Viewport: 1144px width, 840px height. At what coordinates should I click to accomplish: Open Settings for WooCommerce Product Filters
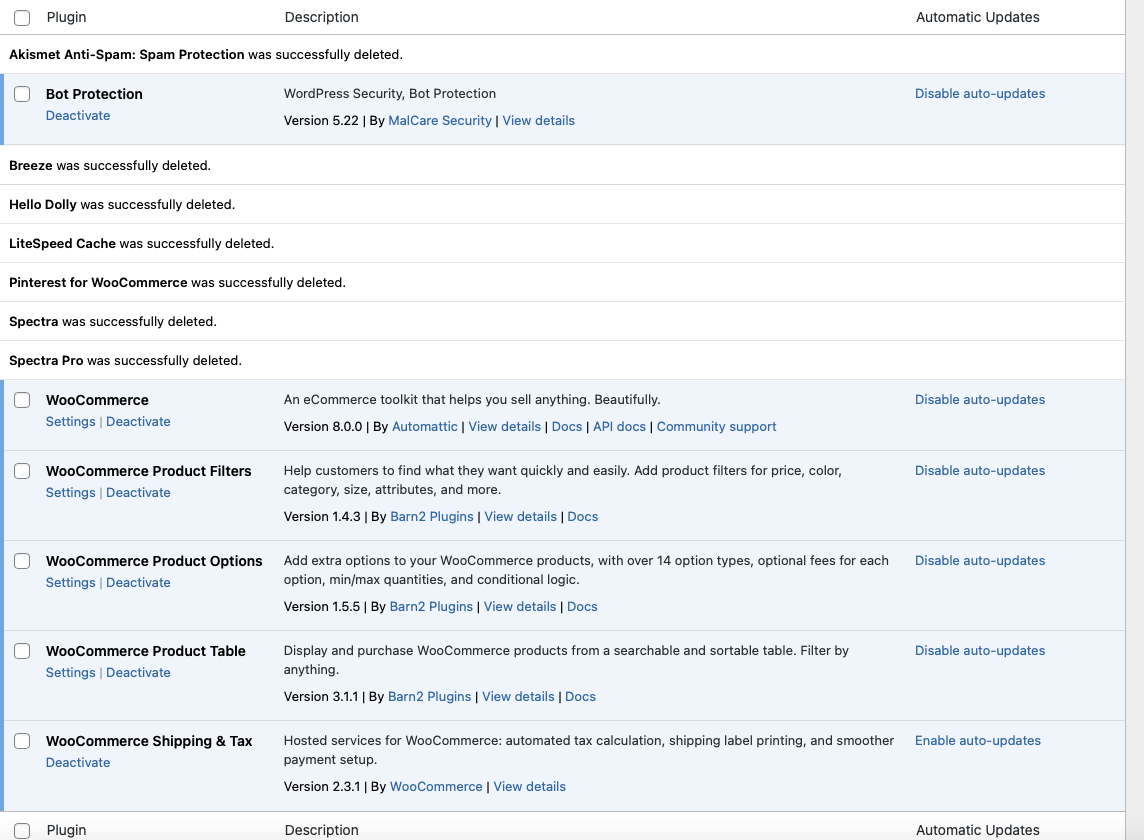click(71, 493)
